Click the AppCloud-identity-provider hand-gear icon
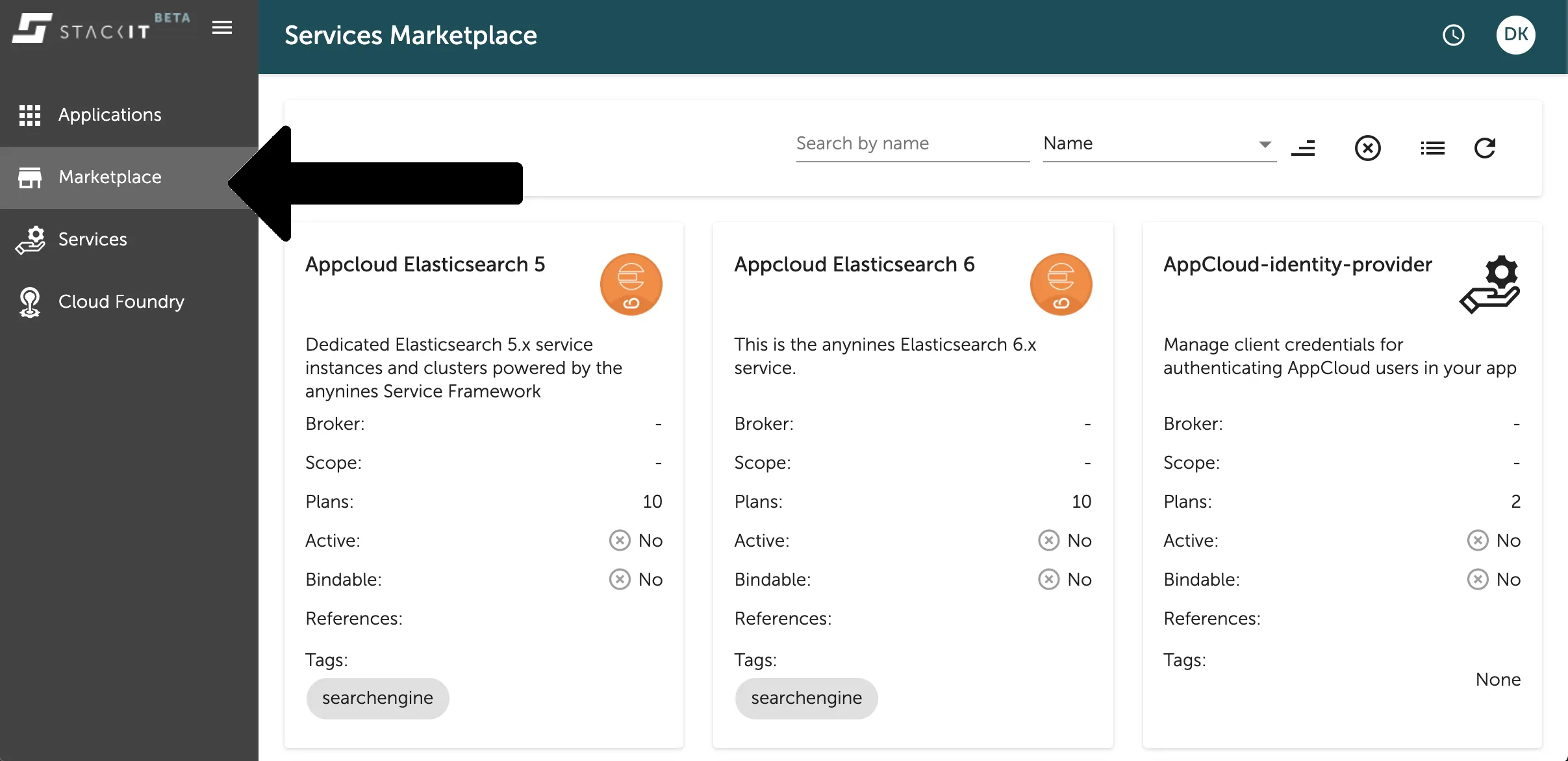This screenshot has height=761, width=1568. [x=1491, y=284]
